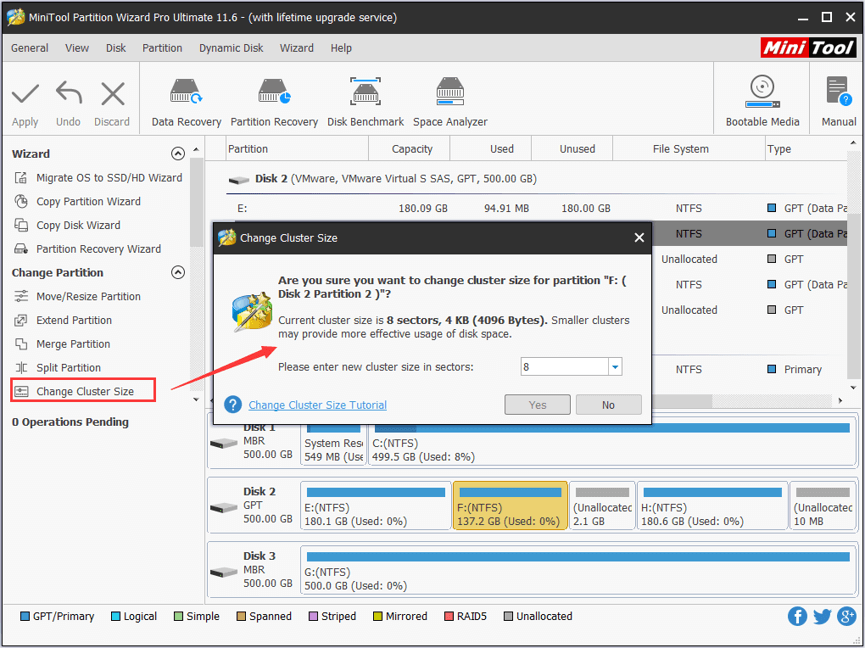Screen dimensions: 865x648
Task: Open the Dynamic Disk menu
Action: point(231,47)
